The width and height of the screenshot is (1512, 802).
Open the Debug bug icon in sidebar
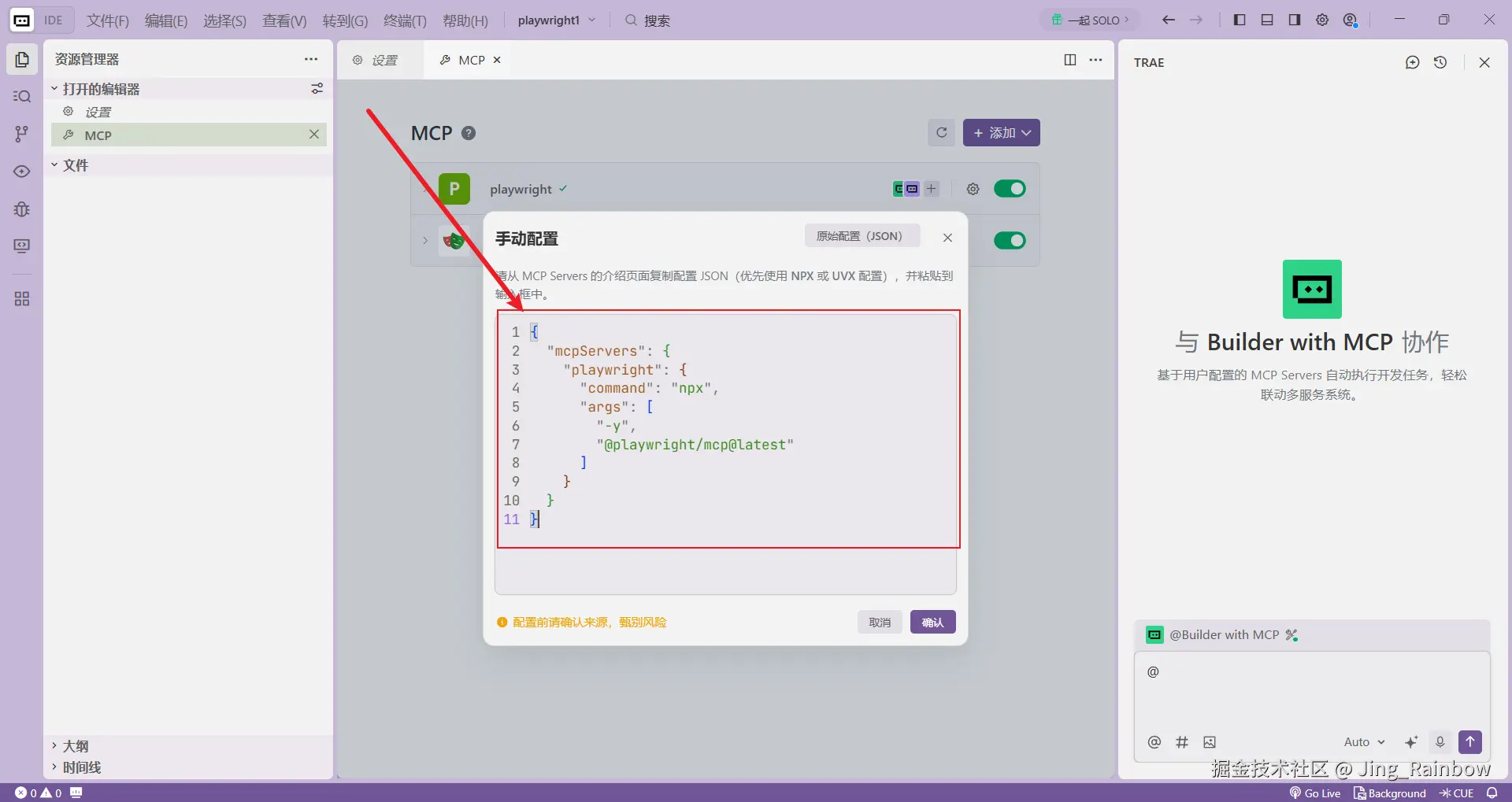(22, 209)
